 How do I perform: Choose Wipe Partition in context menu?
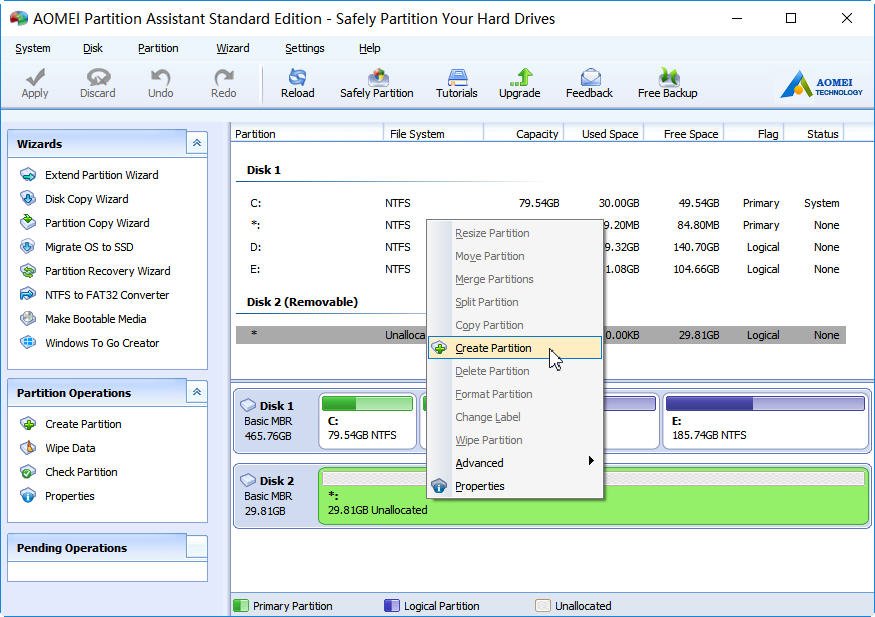tap(515, 440)
